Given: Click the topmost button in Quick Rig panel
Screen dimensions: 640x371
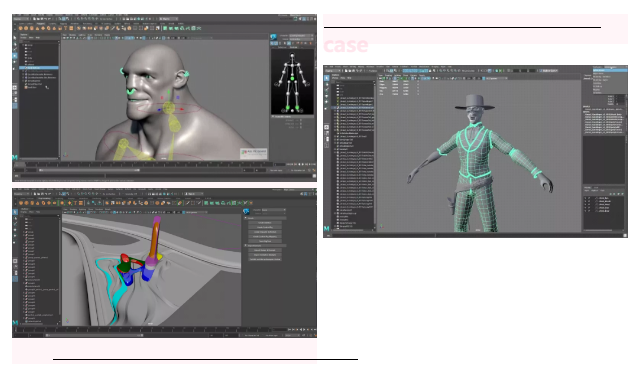Looking at the screenshot, I should pyautogui.click(x=265, y=223).
